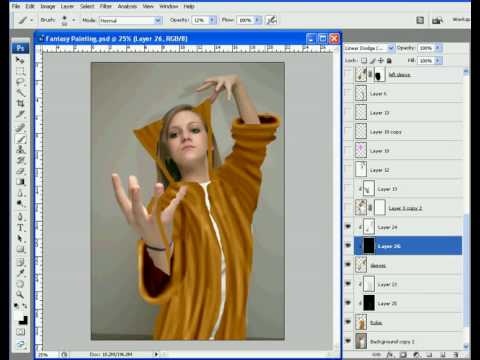Hide Layer 25 with eye icon
This screenshot has height=360, width=480.
point(348,303)
